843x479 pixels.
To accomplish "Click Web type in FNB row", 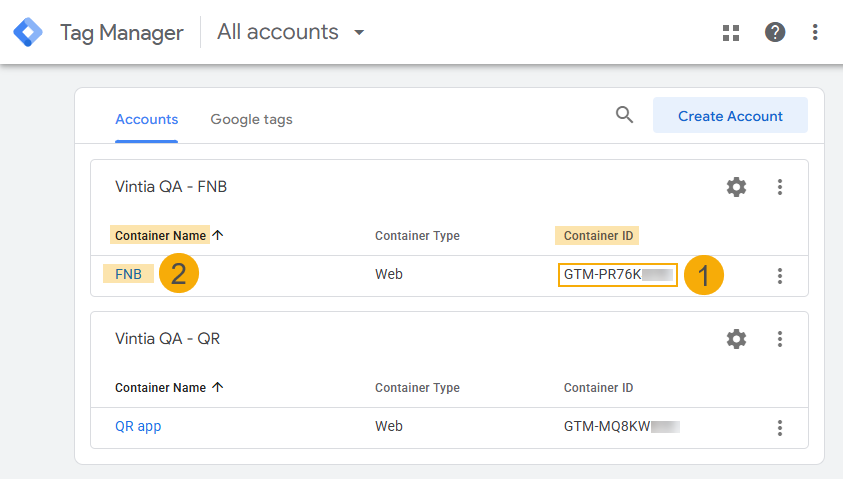I will click(389, 274).
